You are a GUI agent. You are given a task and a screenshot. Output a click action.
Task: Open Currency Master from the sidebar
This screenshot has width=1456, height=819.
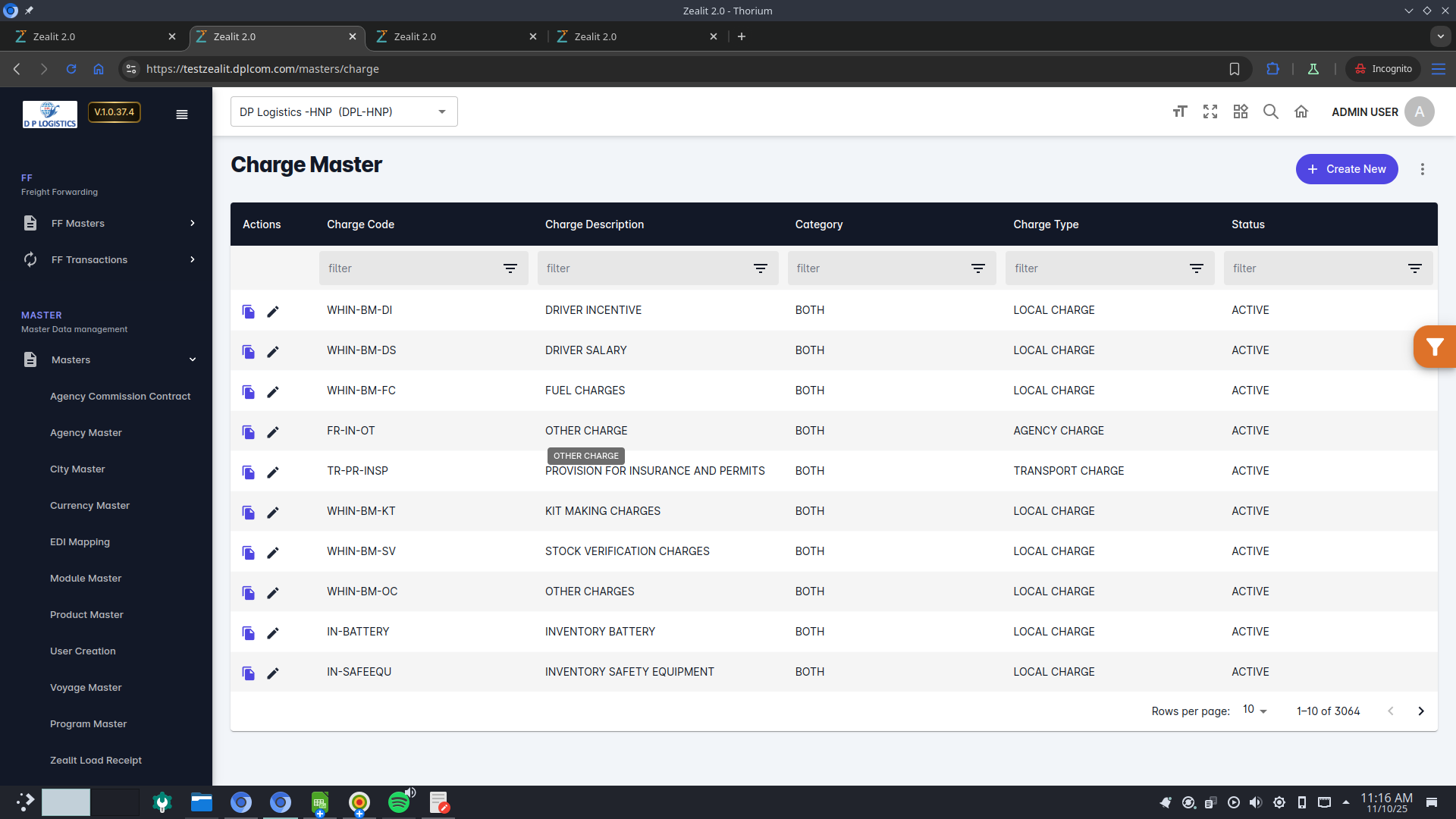pyautogui.click(x=89, y=506)
